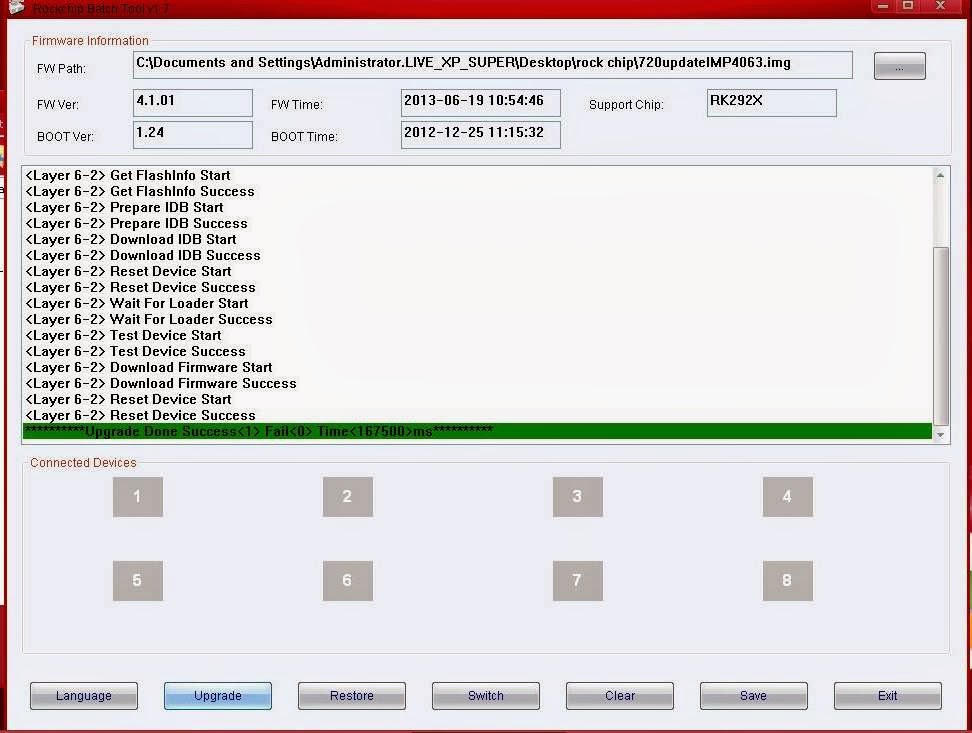Click the Upgrade button
The image size is (972, 733).
point(217,695)
